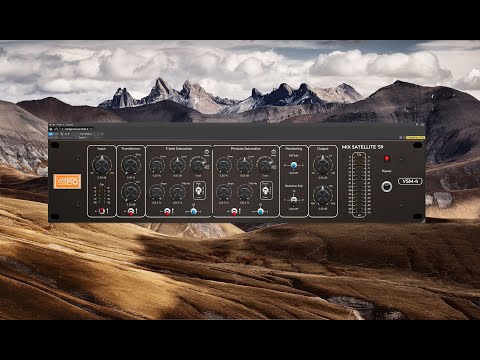Click the Pentode Saturation Drive knob
The image size is (480, 360).
224,165
